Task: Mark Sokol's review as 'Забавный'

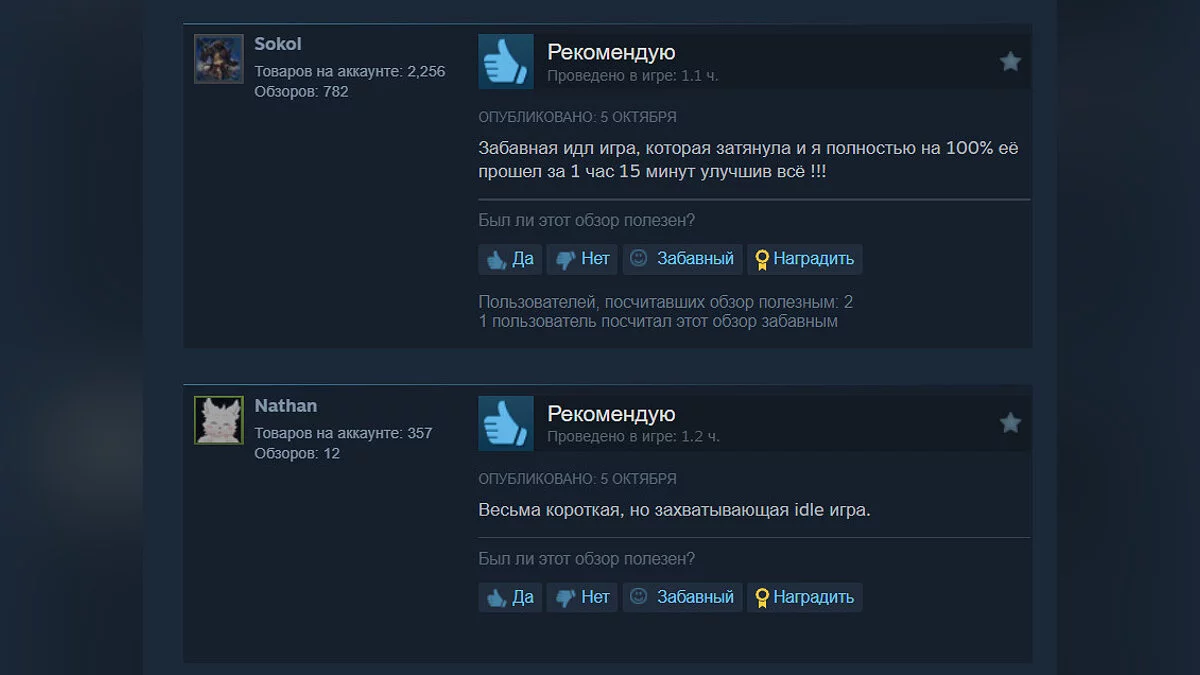Action: click(x=682, y=259)
